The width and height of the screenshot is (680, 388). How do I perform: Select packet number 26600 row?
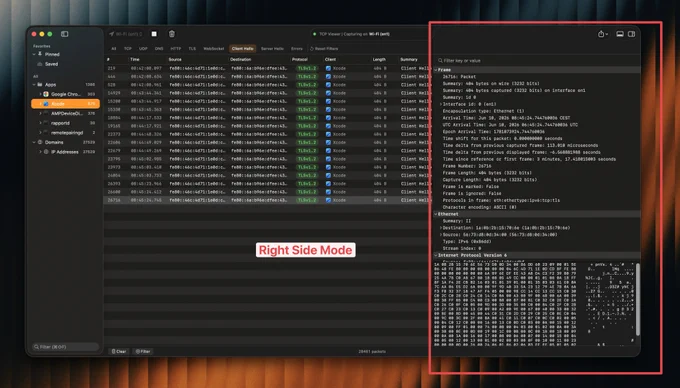[268, 192]
